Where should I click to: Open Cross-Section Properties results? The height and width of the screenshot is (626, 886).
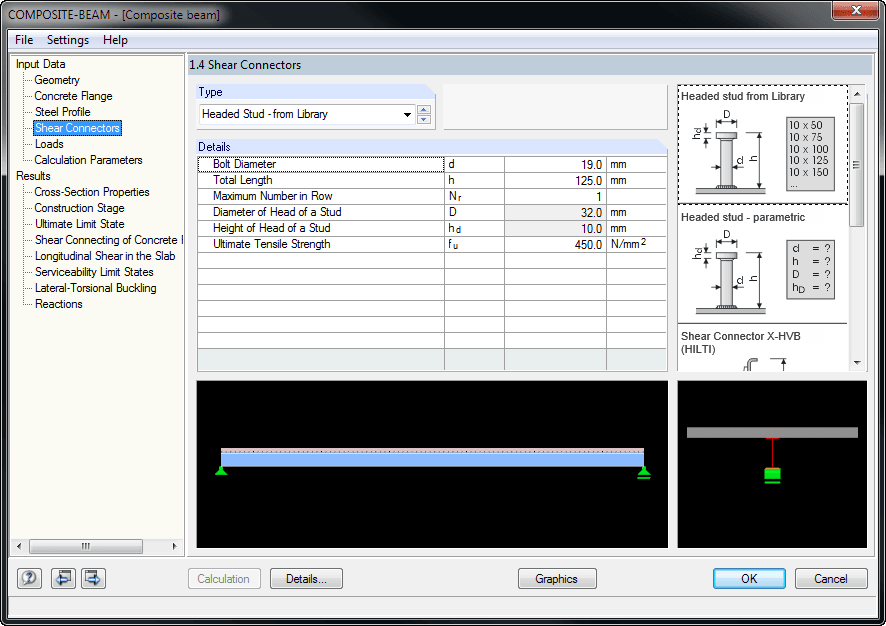(92, 192)
